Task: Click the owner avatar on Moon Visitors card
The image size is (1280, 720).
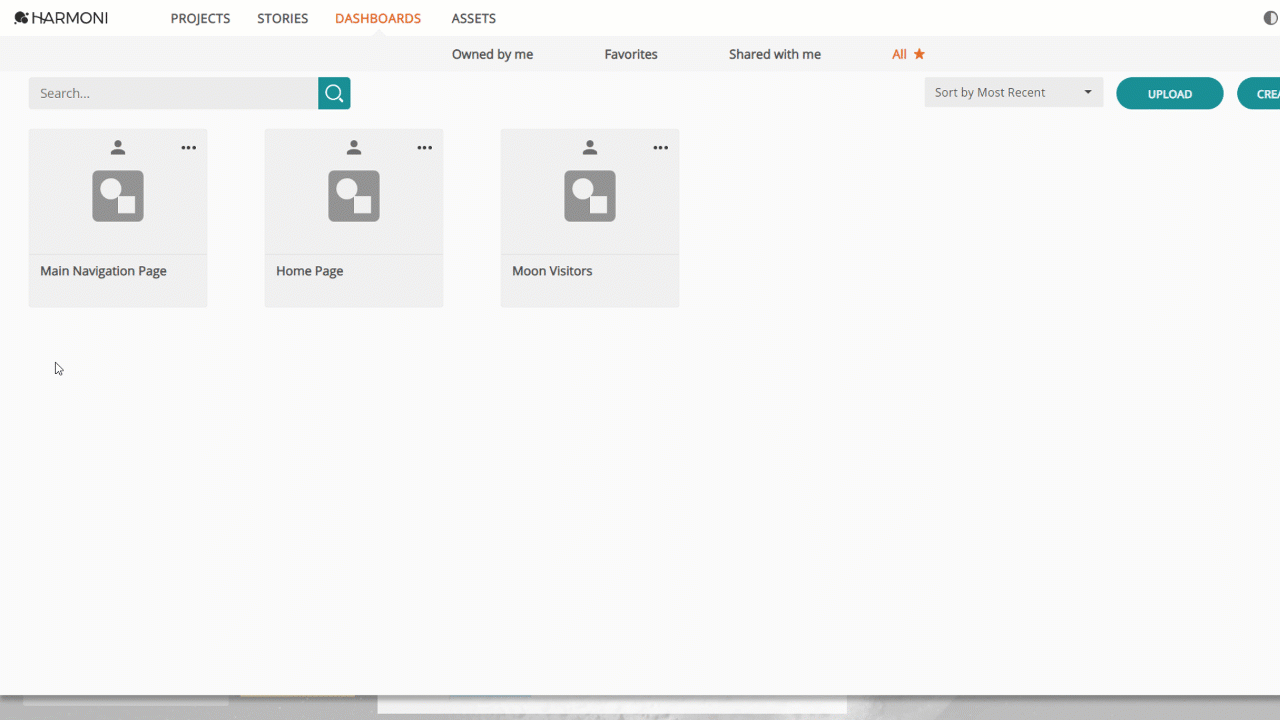Action: 589,146
